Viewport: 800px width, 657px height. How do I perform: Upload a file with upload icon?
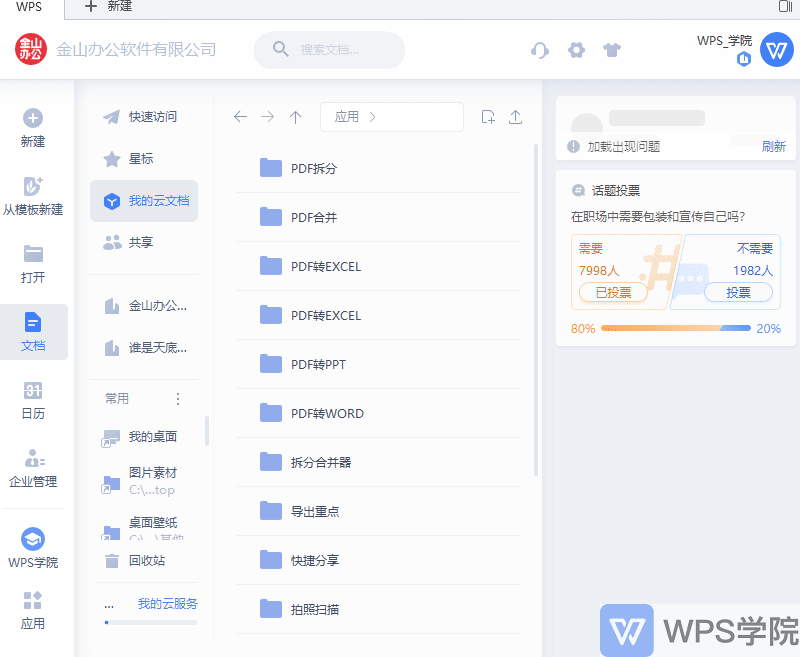(515, 117)
